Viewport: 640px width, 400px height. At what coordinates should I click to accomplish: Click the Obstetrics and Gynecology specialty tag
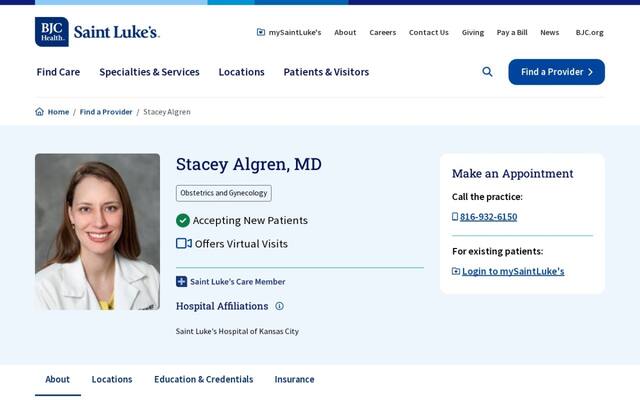(x=224, y=193)
